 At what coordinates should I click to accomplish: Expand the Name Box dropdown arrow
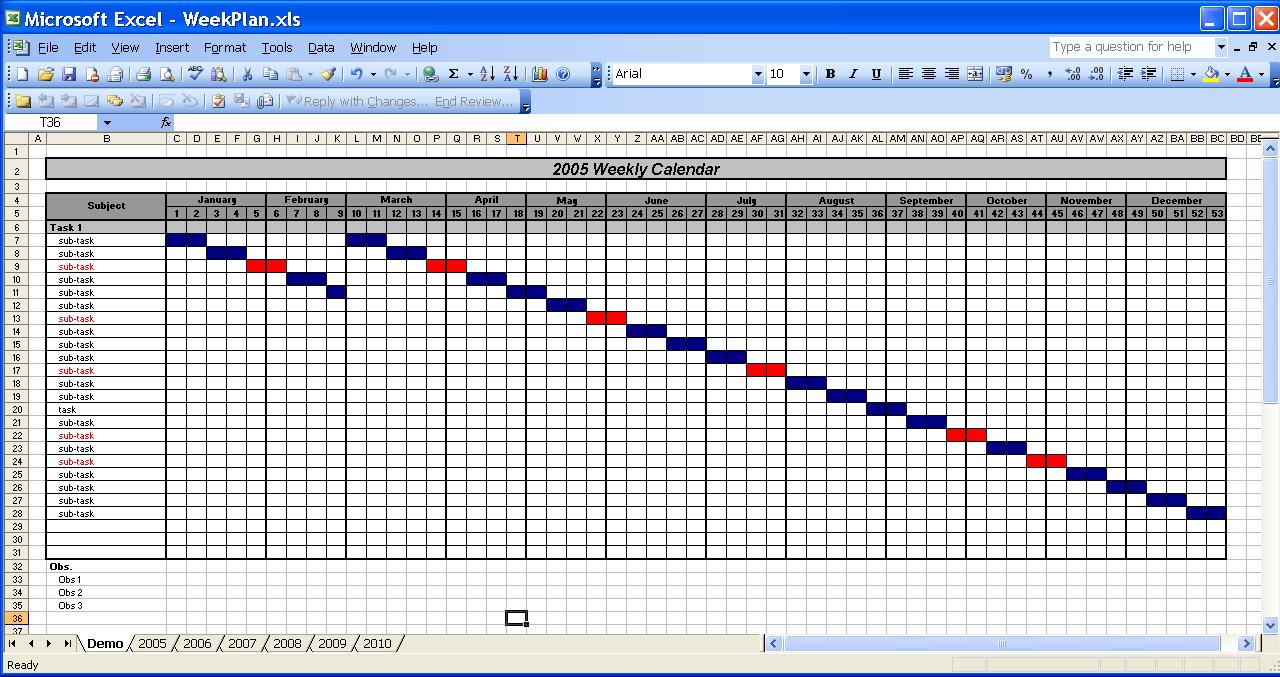[107, 122]
